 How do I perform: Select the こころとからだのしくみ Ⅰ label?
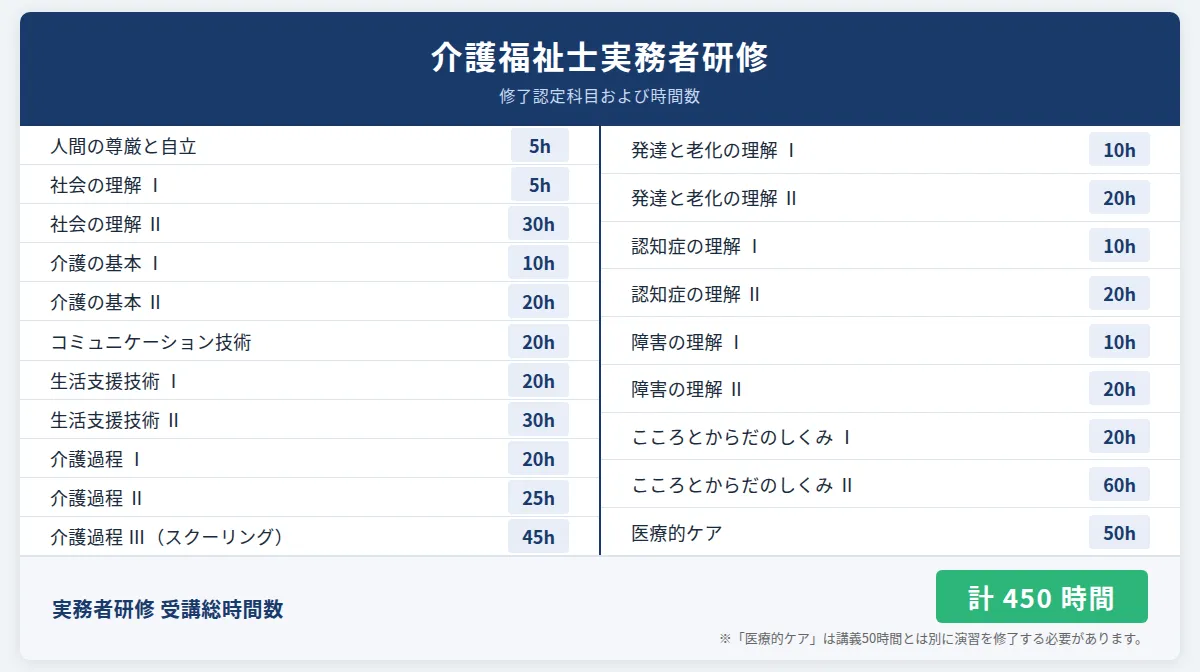click(x=741, y=437)
